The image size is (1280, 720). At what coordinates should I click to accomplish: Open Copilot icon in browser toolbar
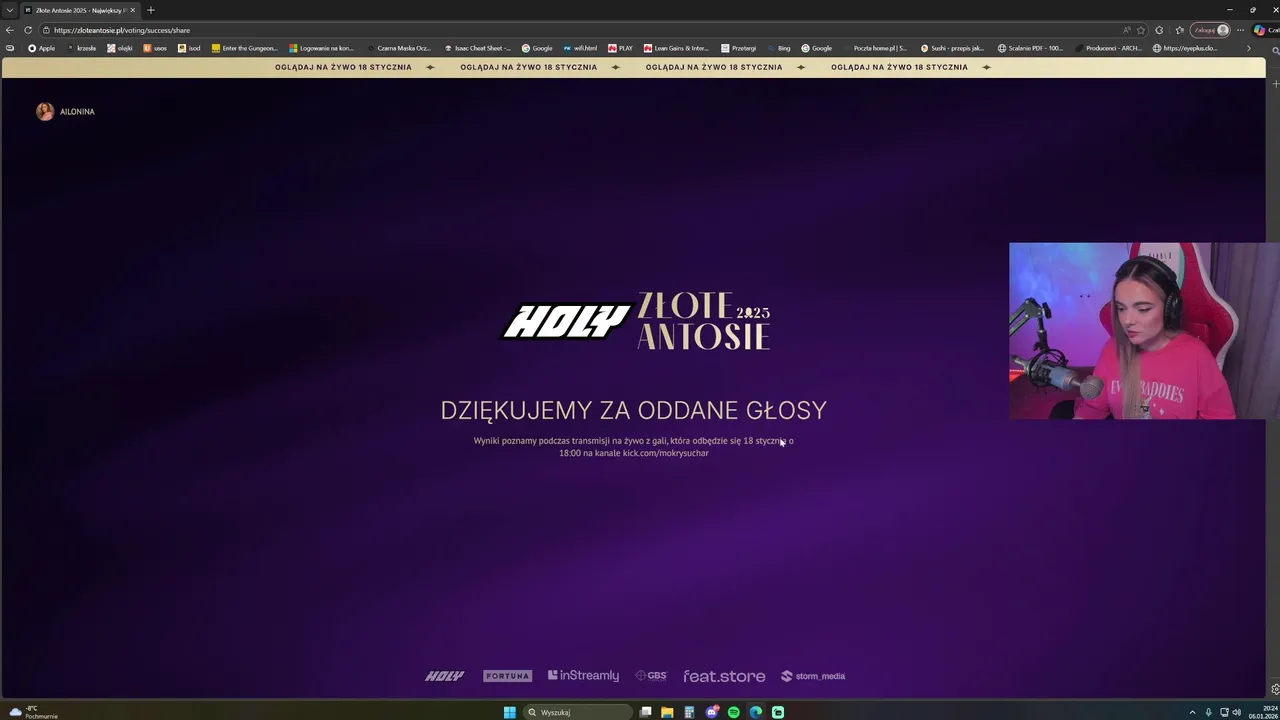point(1259,30)
